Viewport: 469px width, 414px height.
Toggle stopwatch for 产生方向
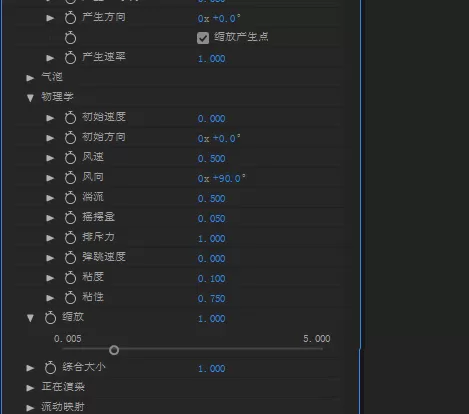tap(70, 18)
